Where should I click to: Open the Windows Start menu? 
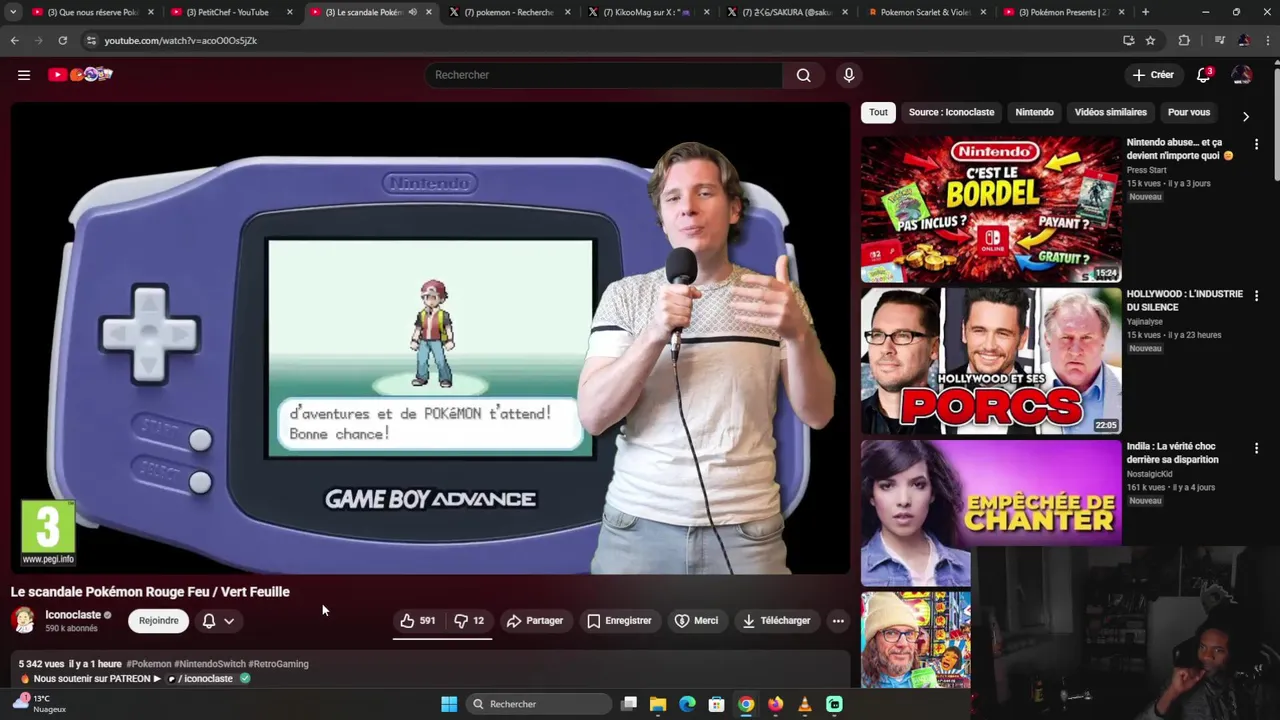(x=449, y=704)
